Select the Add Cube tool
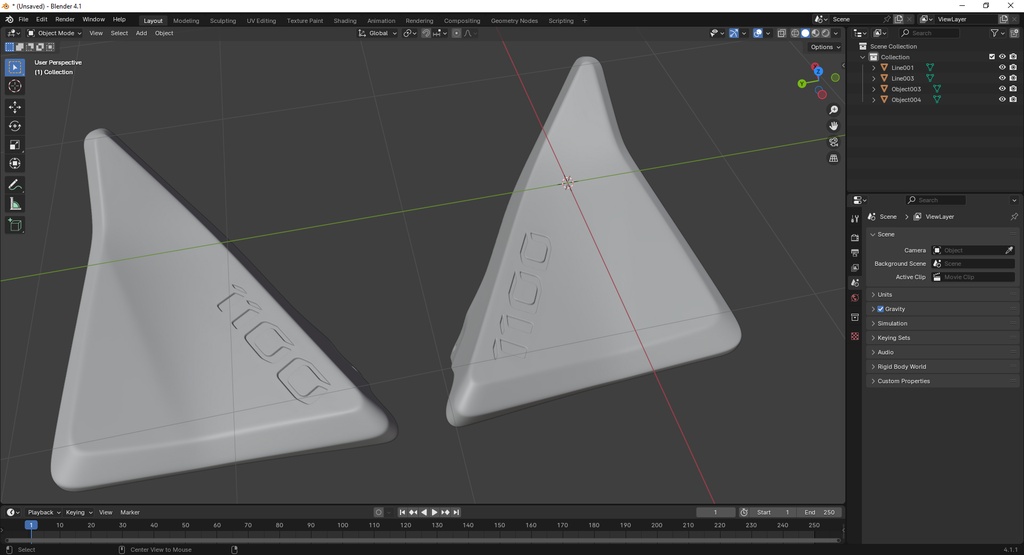 14,225
